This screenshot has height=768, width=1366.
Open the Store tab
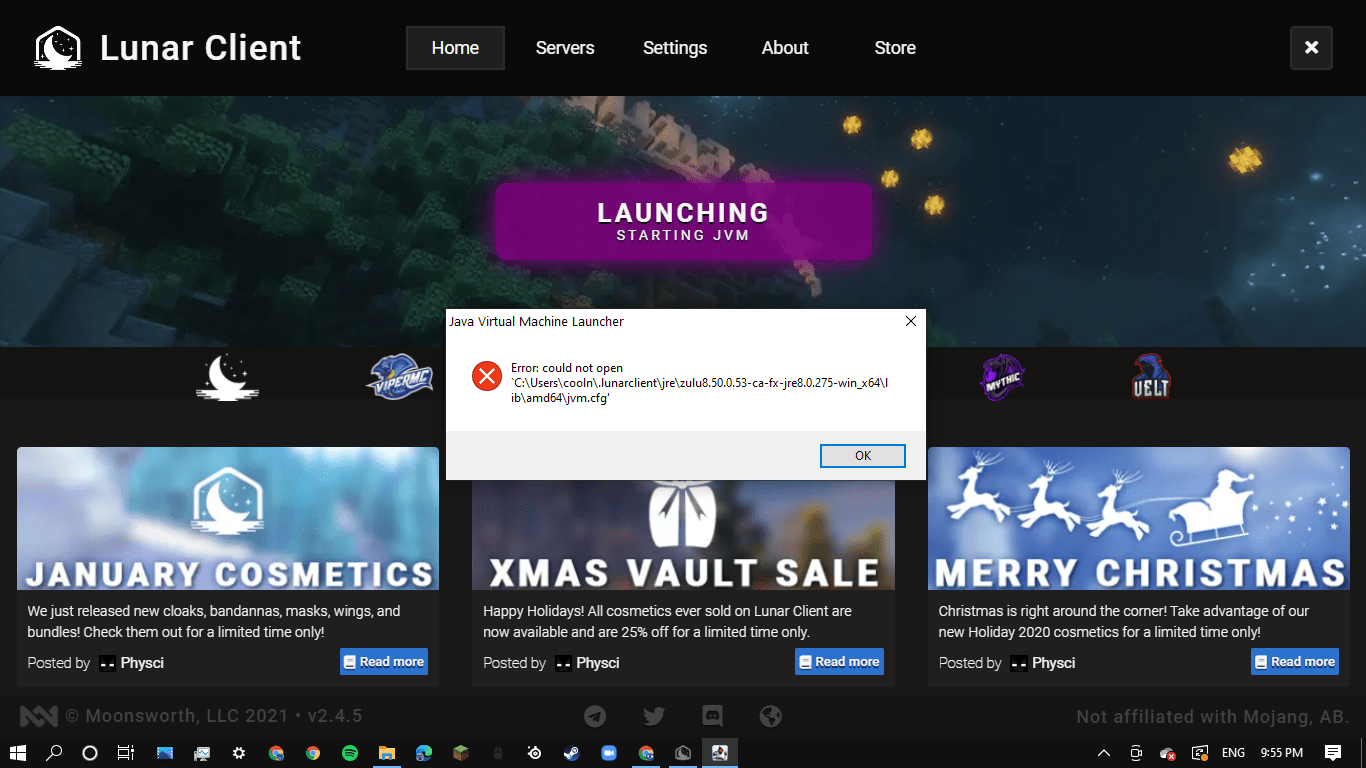[x=895, y=48]
